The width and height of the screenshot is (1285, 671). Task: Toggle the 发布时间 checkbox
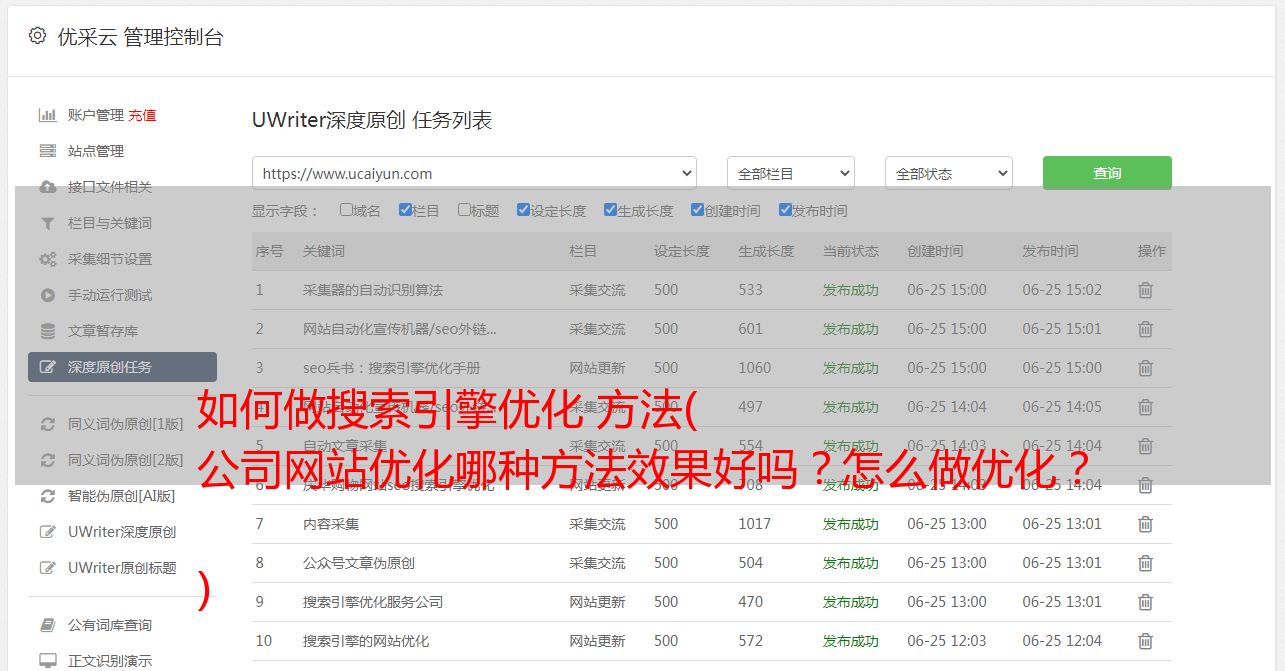click(785, 210)
